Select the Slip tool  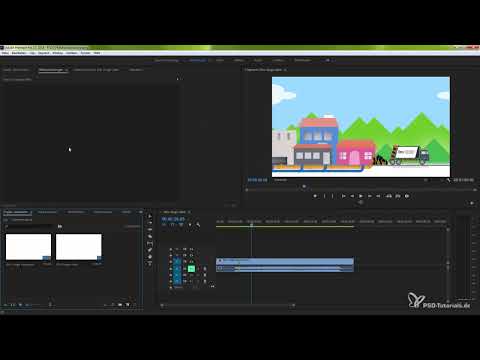[150, 243]
